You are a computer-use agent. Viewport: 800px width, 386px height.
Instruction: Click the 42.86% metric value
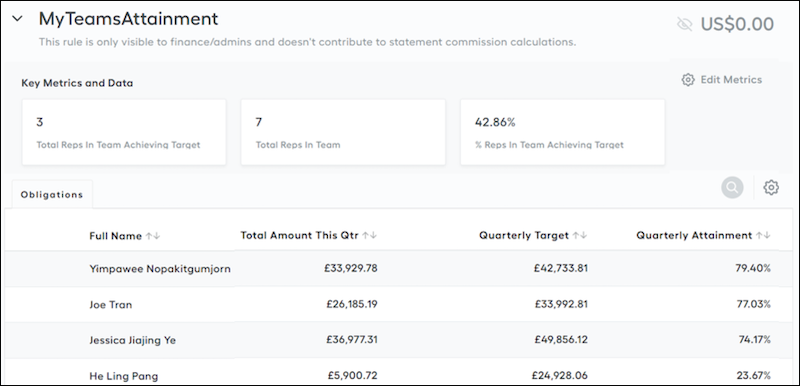pyautogui.click(x=495, y=122)
